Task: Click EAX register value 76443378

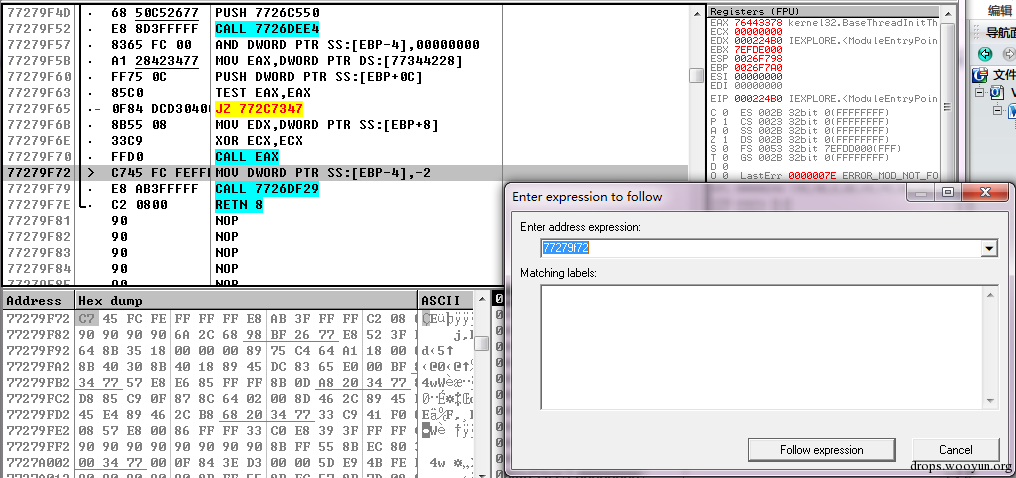Action: coord(759,23)
